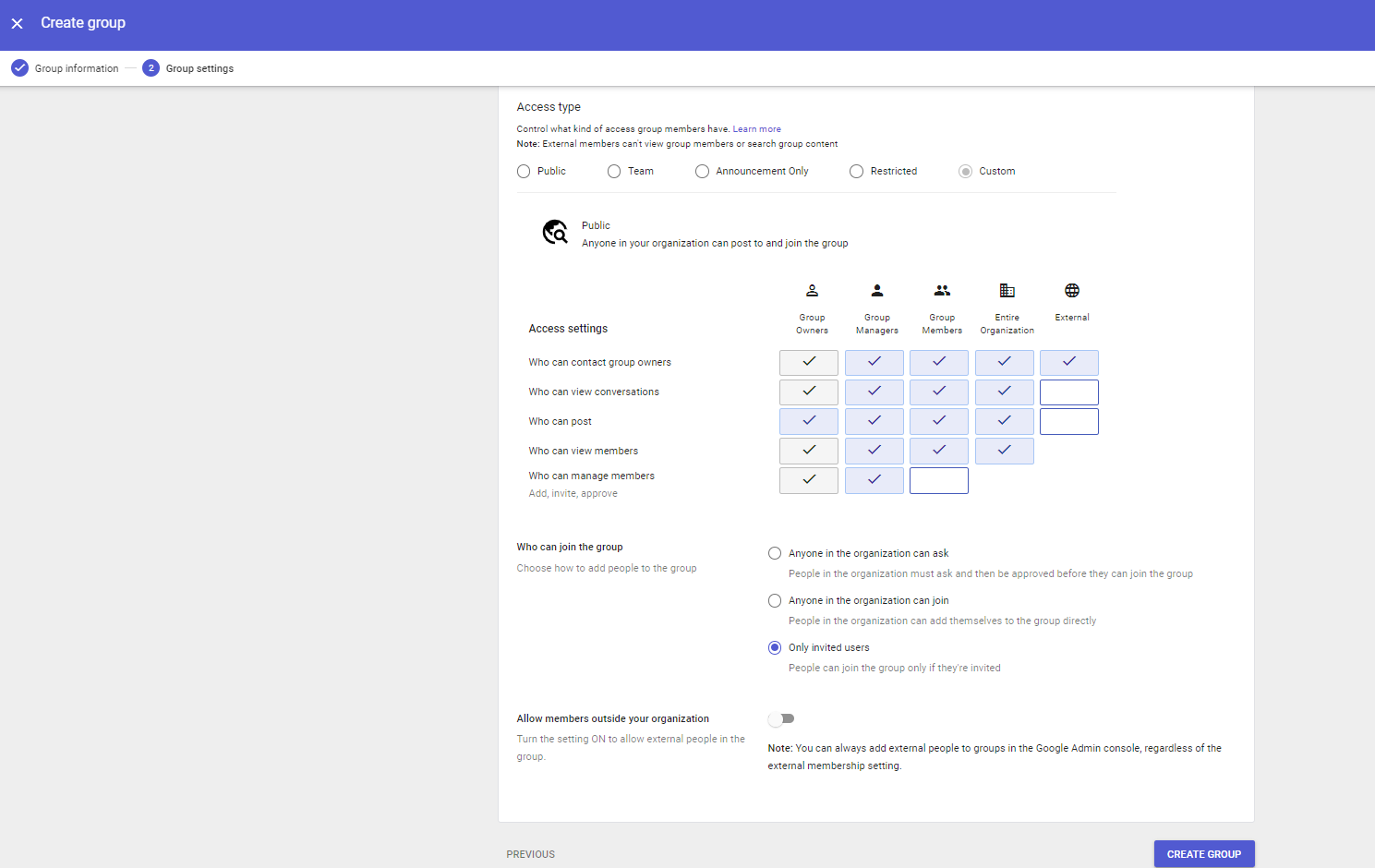Close the Create group dialog
1375x868 pixels.
click(x=17, y=22)
